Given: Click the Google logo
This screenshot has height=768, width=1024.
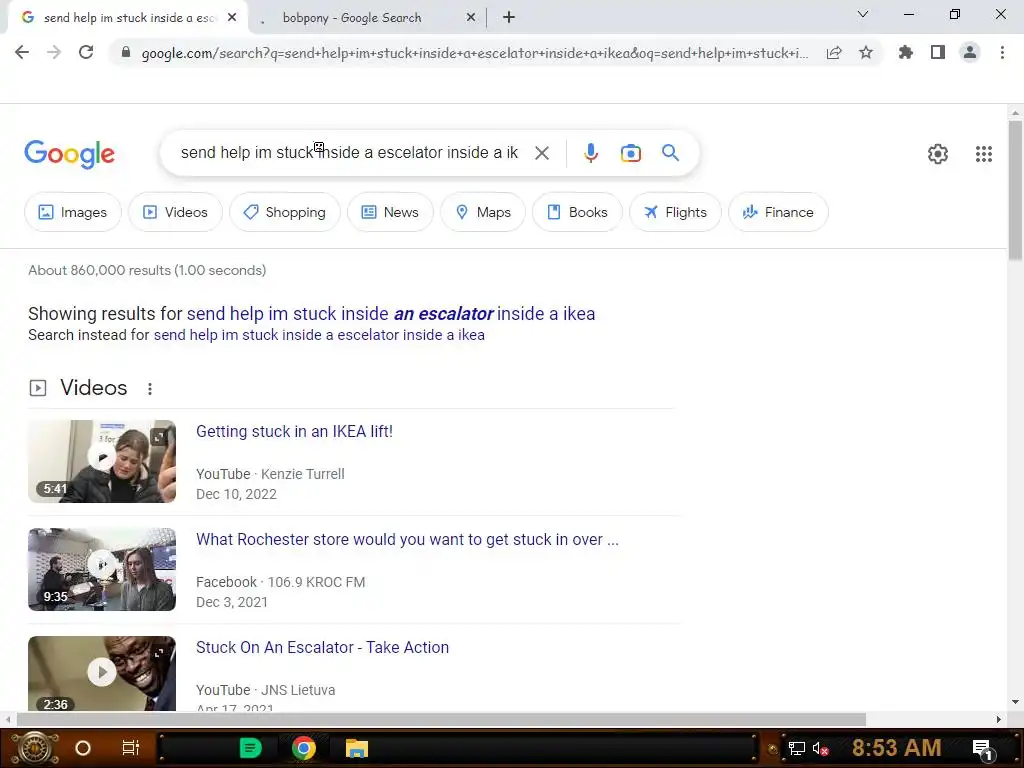Looking at the screenshot, I should (x=69, y=154).
